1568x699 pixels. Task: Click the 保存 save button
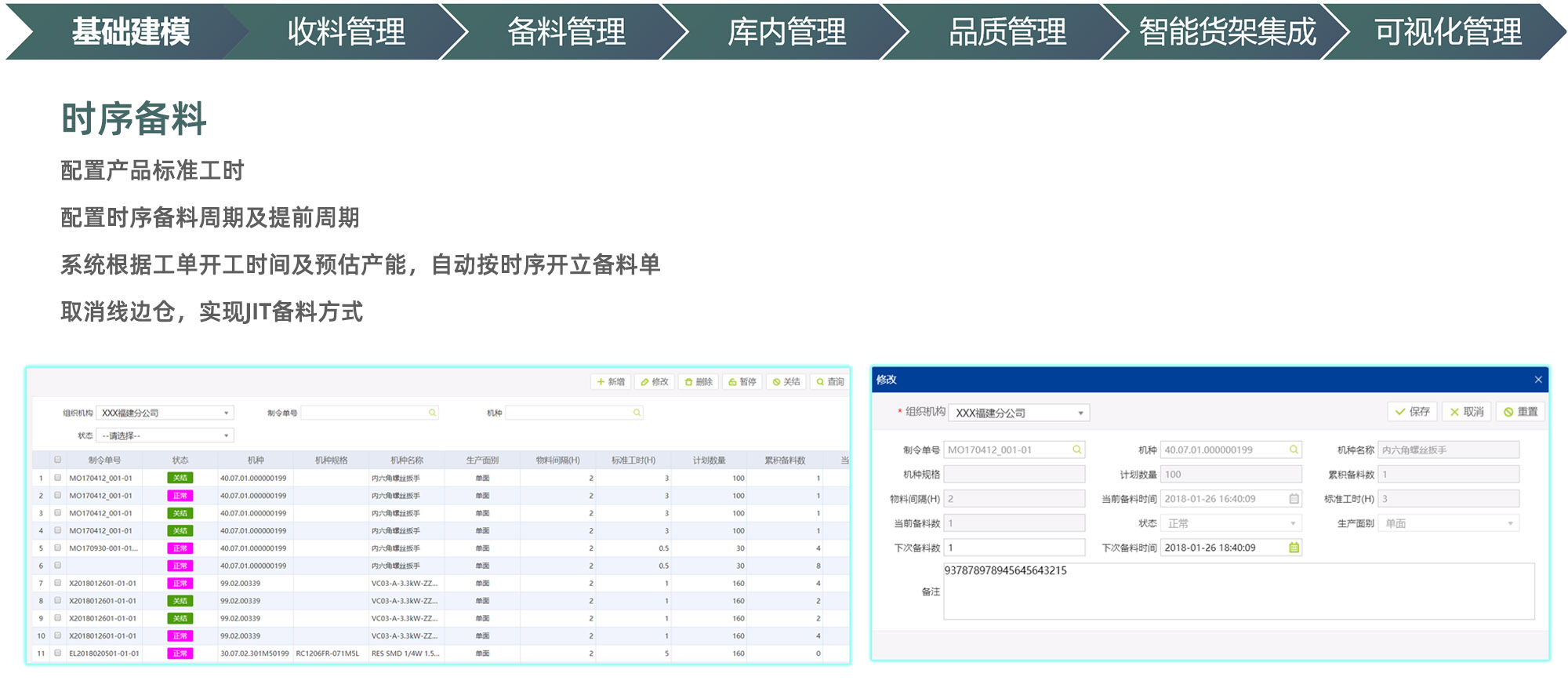coord(1412,412)
